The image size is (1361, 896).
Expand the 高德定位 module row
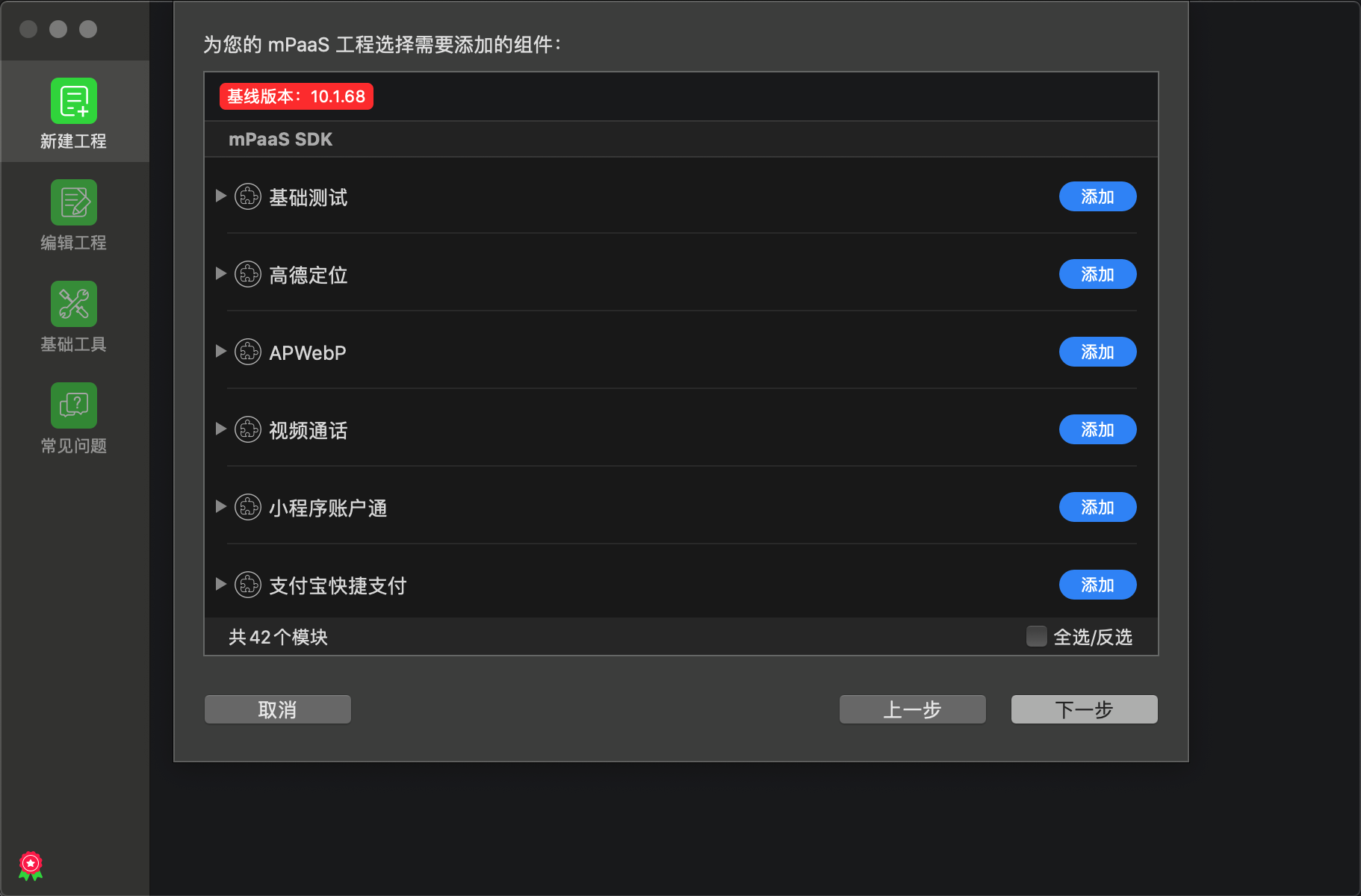[x=221, y=273]
